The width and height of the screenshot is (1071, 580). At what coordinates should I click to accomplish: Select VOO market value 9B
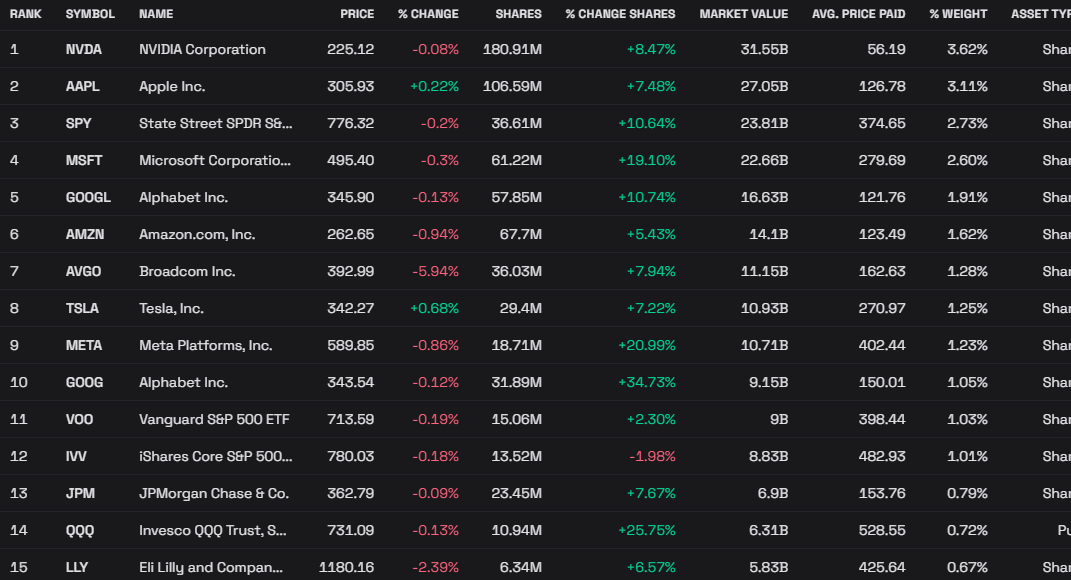click(x=779, y=419)
